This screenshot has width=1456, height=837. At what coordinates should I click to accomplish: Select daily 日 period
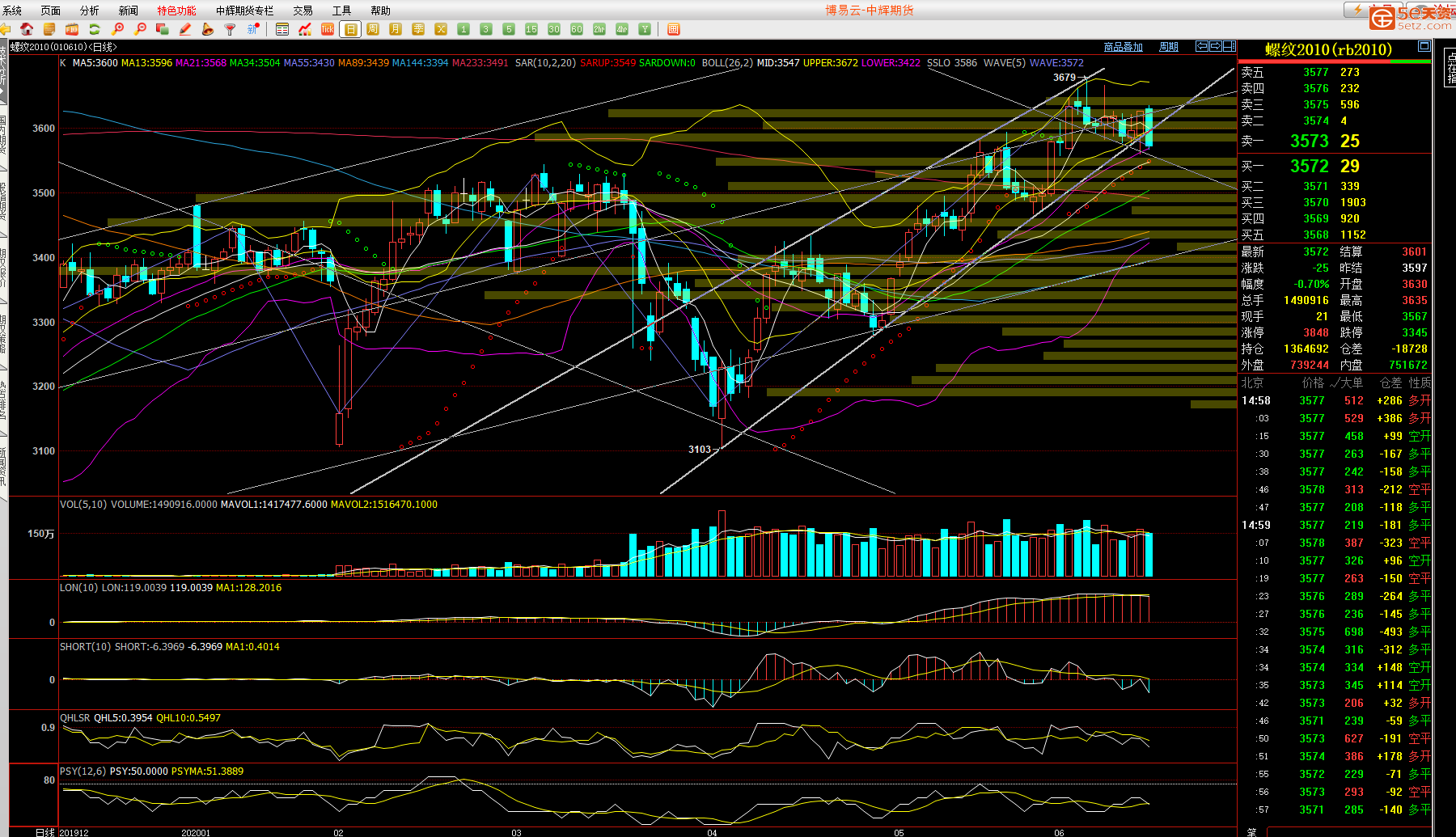[x=350, y=29]
